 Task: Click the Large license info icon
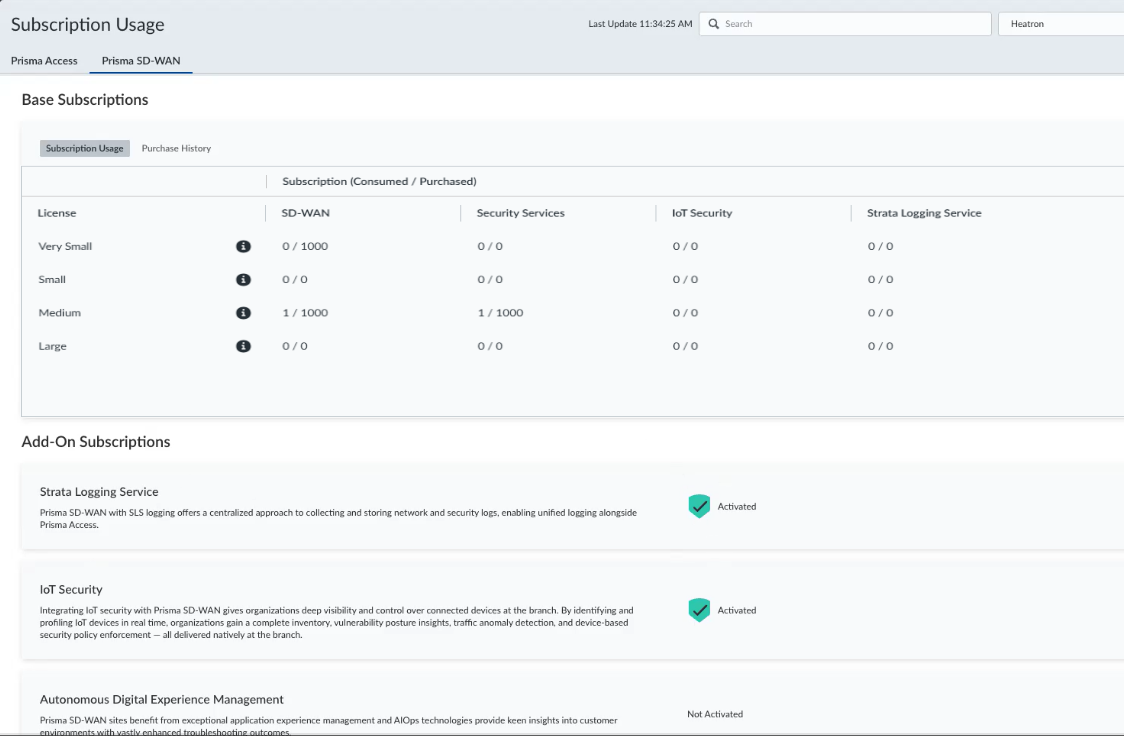pyautogui.click(x=243, y=346)
